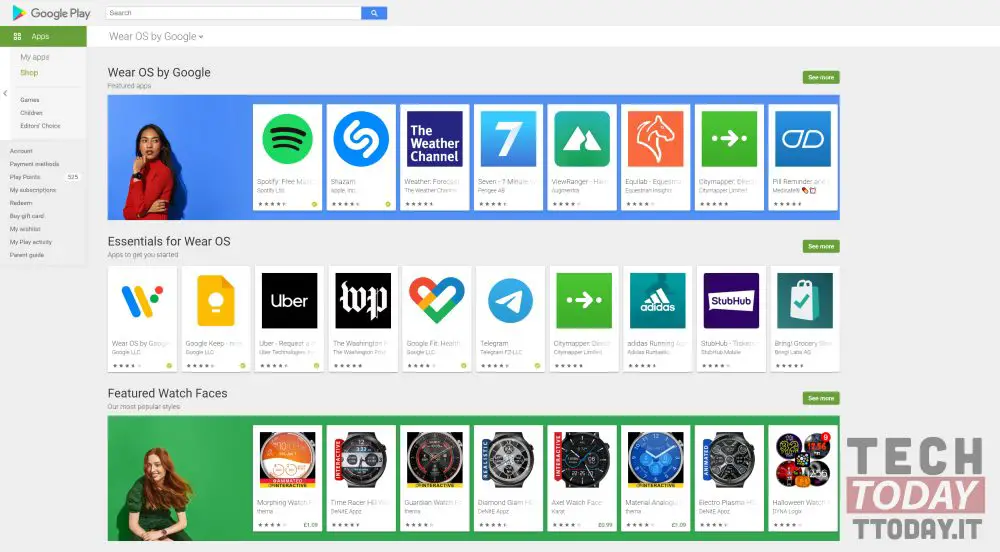Open Redeem link in sidebar
Screen dimensions: 1000x552
click(x=21, y=203)
